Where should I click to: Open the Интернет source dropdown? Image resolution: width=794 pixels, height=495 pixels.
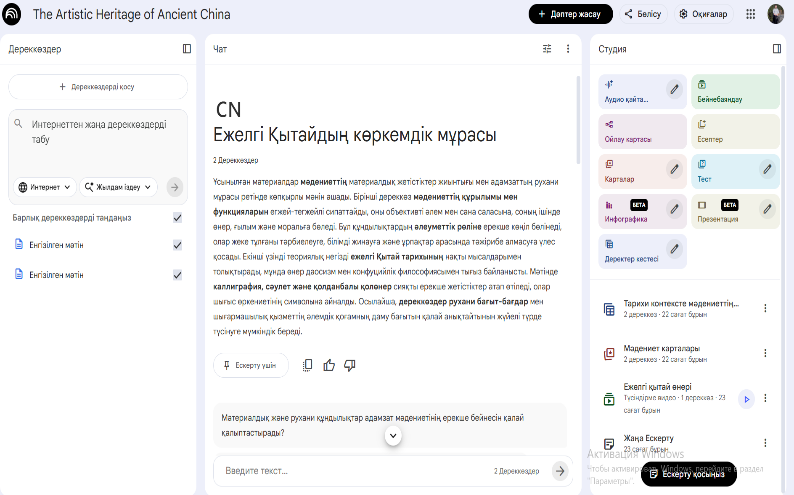point(45,187)
